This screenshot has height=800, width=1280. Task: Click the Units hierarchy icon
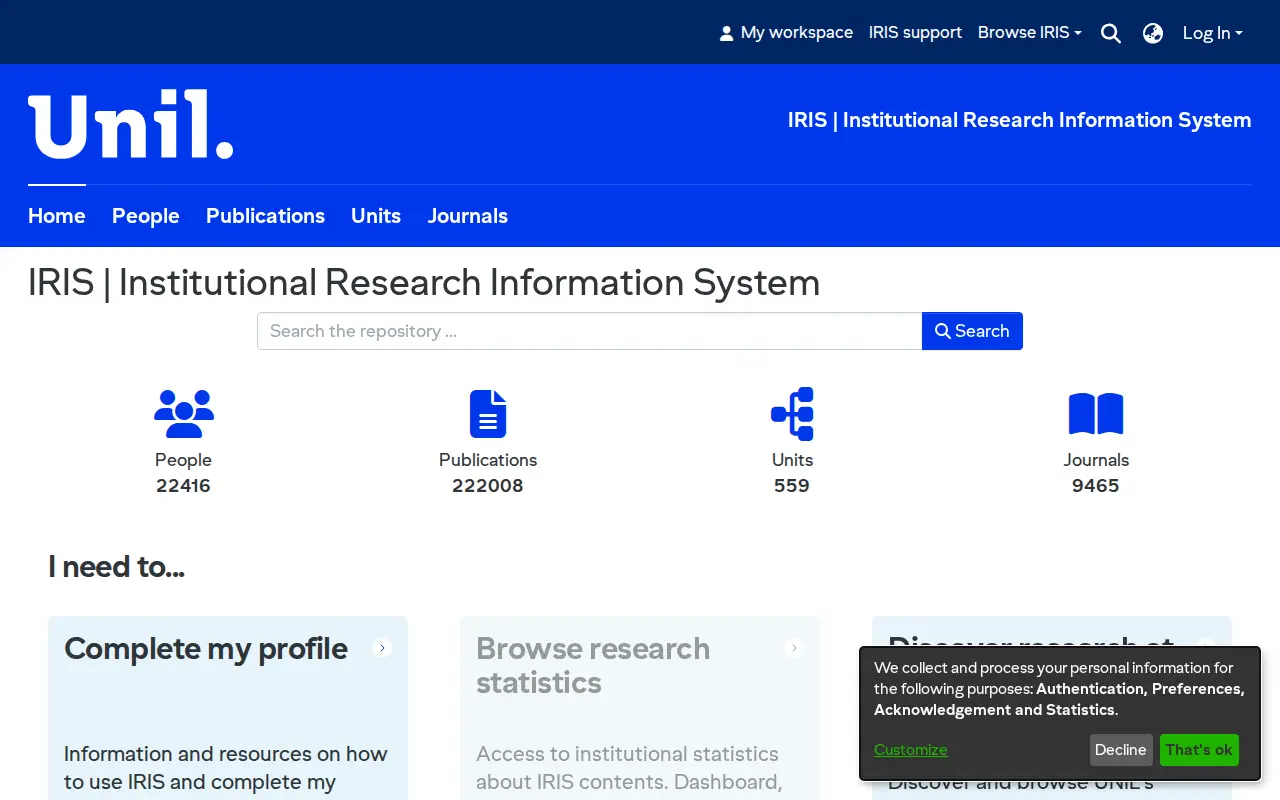click(792, 414)
